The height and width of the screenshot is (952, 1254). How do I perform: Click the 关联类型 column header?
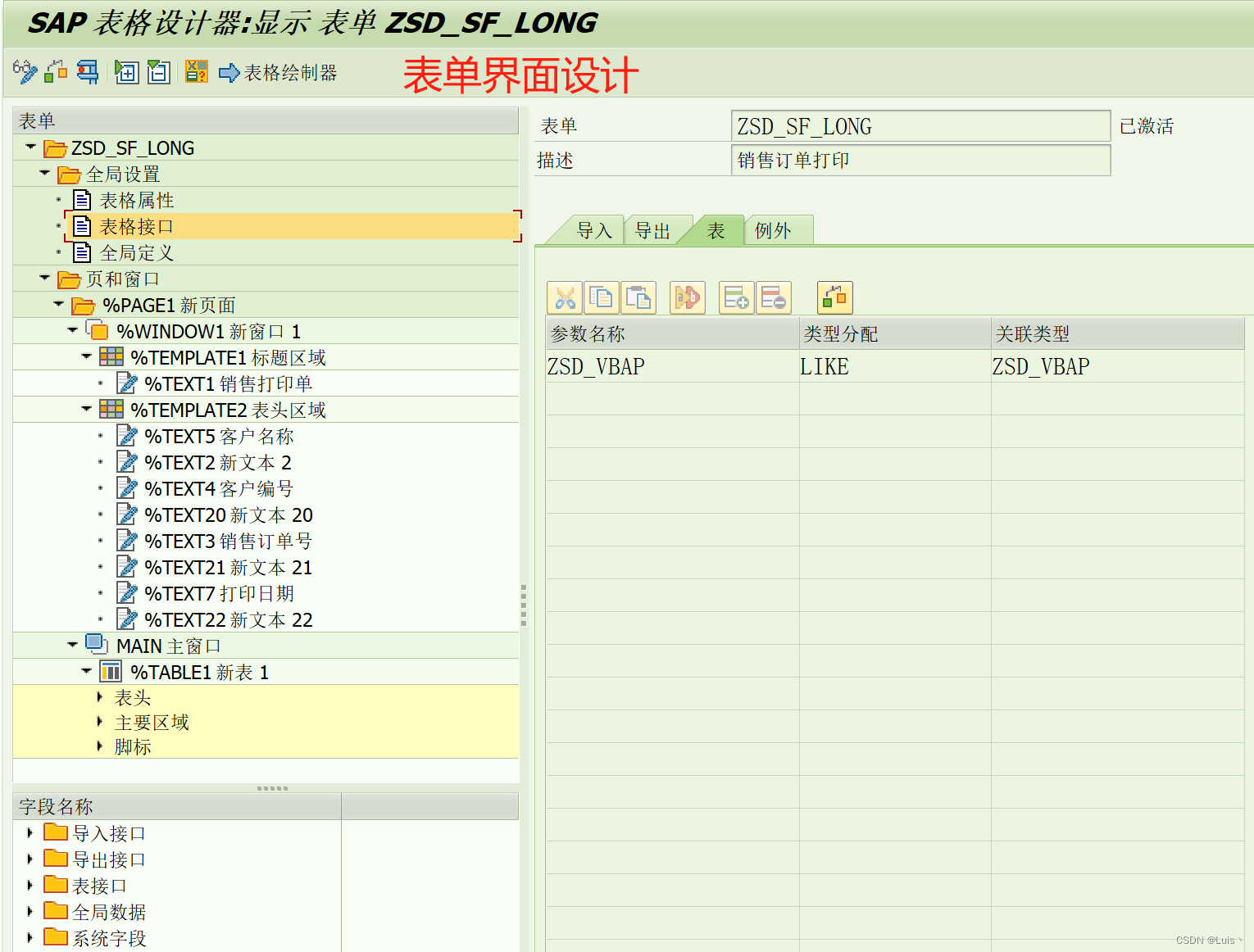tap(1118, 333)
